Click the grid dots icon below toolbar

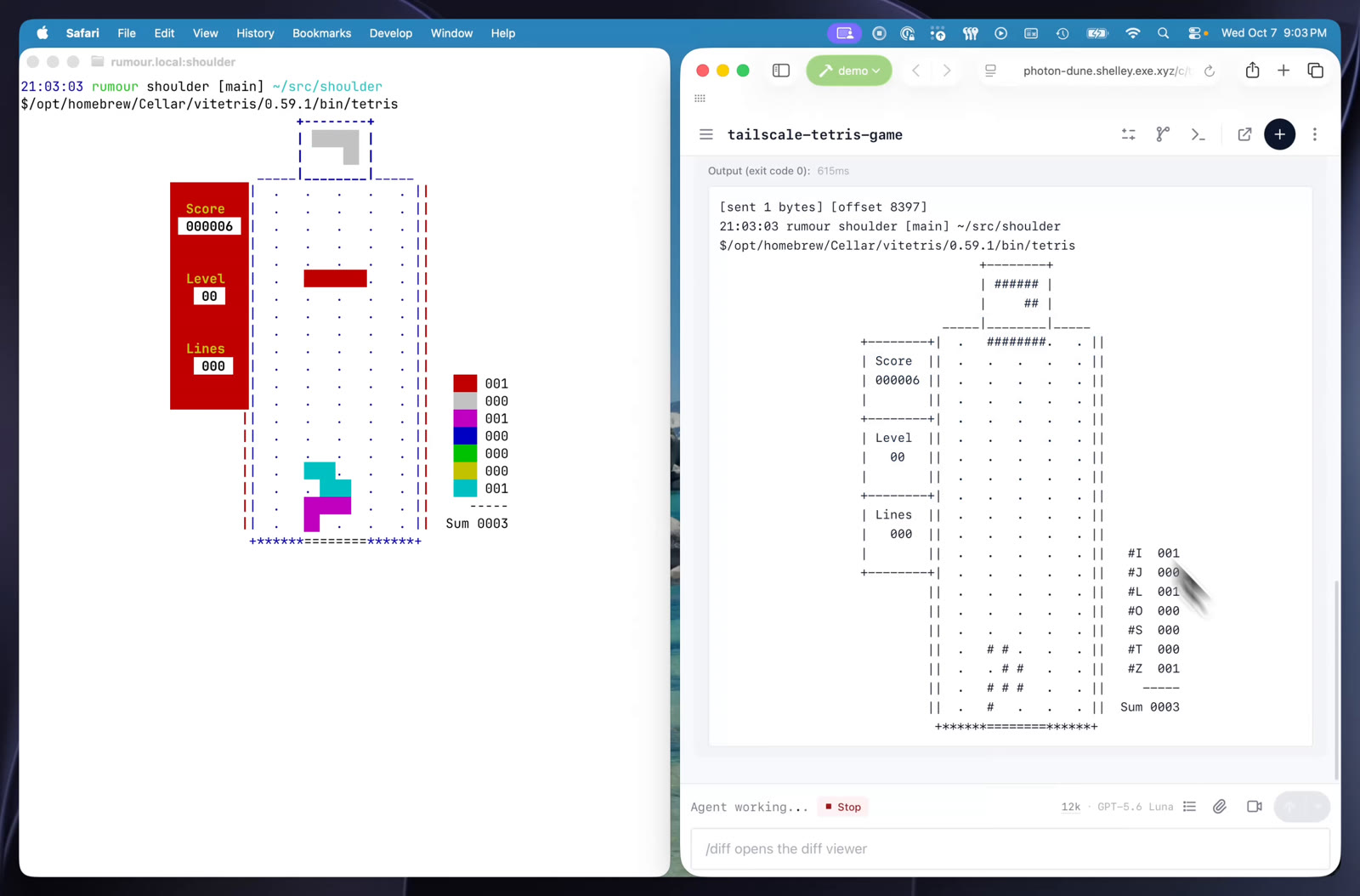click(x=700, y=99)
